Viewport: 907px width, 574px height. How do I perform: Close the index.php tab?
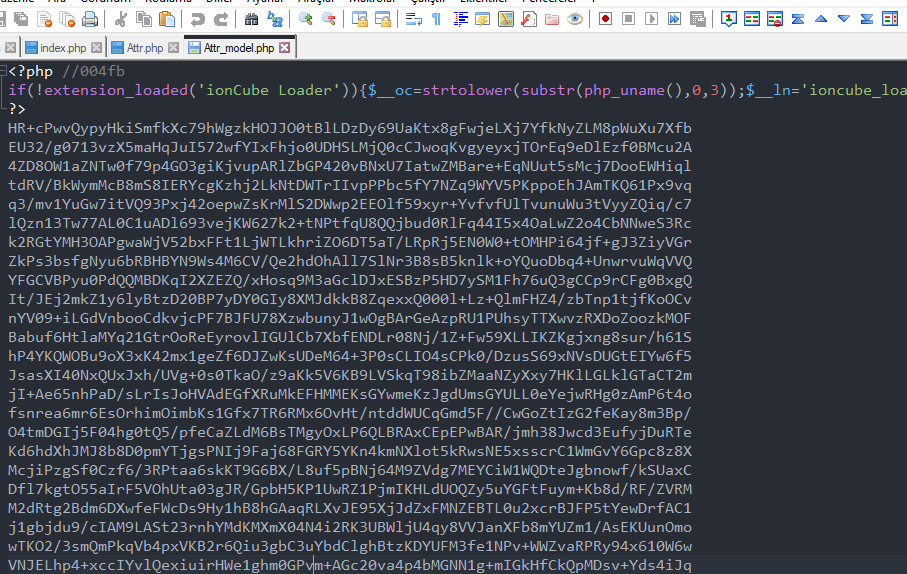pyautogui.click(x=97, y=47)
